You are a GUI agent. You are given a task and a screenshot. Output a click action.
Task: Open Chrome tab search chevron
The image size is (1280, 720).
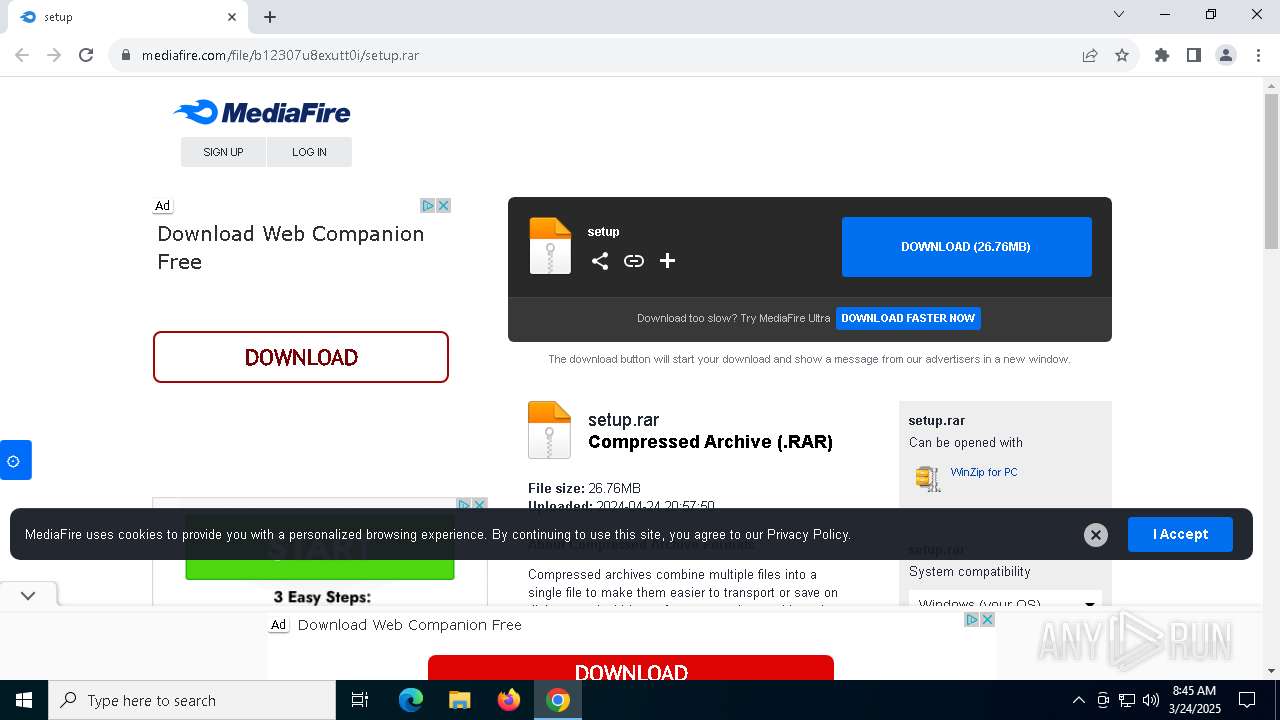(1119, 14)
